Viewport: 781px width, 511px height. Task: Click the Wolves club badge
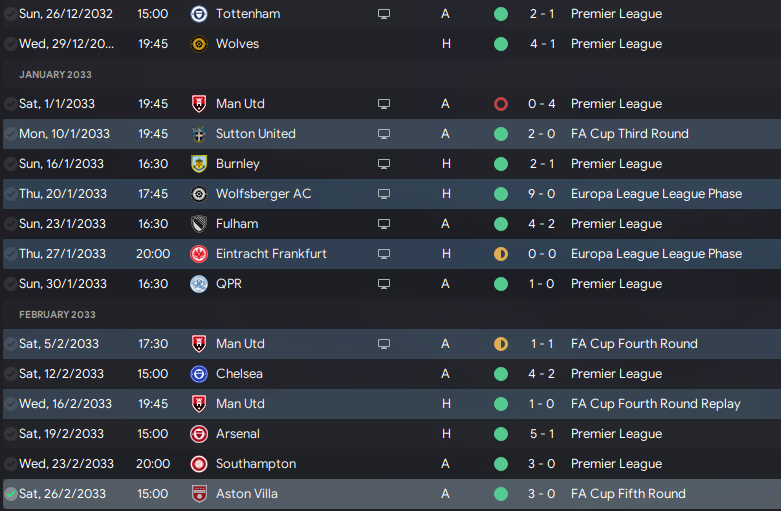tap(198, 44)
